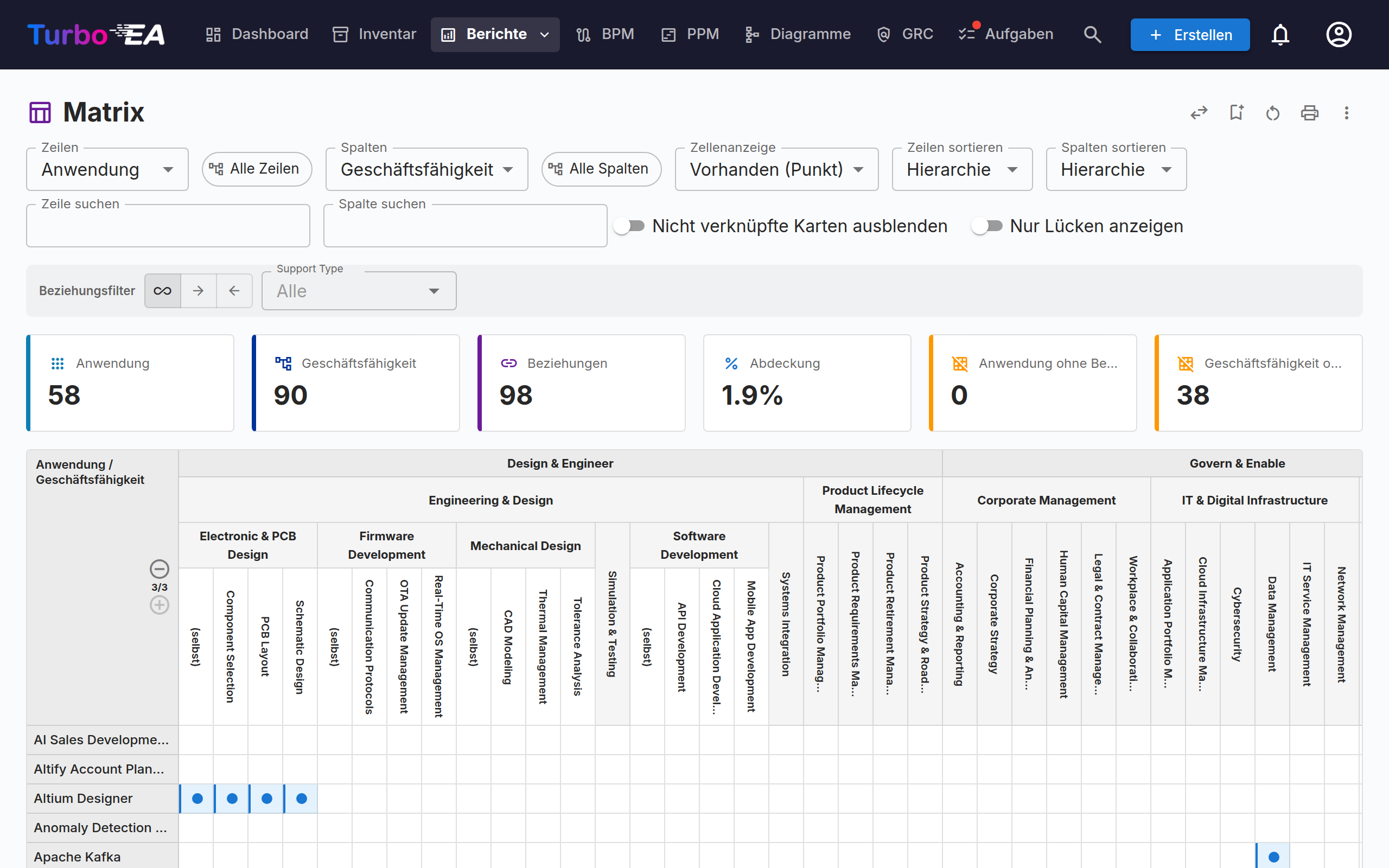Reset the matrix with the refresh icon

click(1272, 112)
